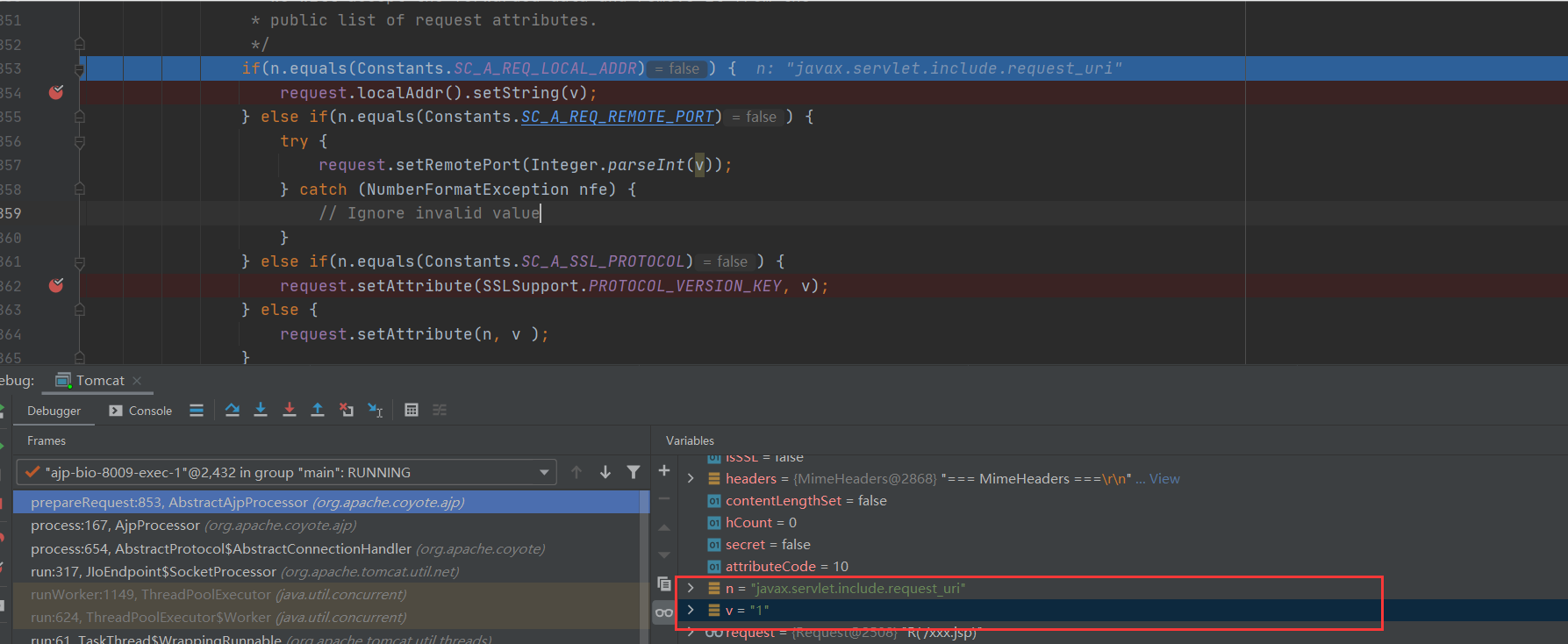Image resolution: width=1568 pixels, height=644 pixels.
Task: Click the Tomcat run configuration icon
Action: pyautogui.click(x=63, y=380)
